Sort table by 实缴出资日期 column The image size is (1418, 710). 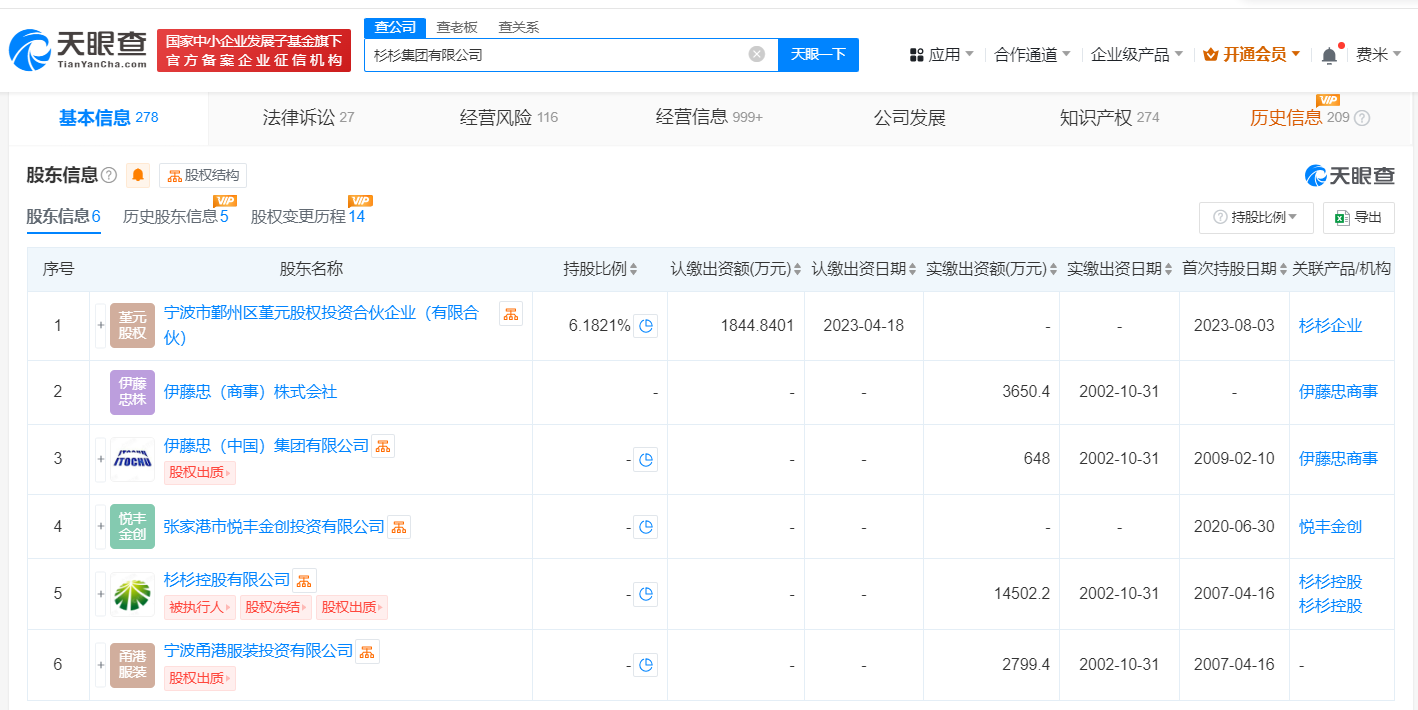click(1120, 269)
